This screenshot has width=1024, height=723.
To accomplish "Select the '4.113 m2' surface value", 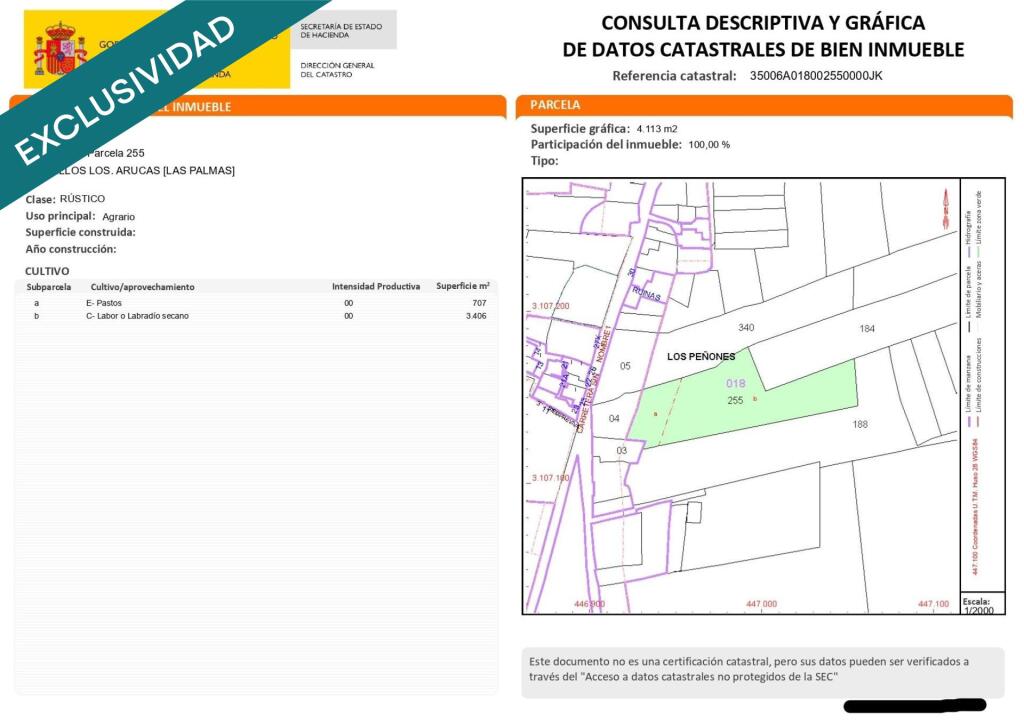I will (656, 129).
